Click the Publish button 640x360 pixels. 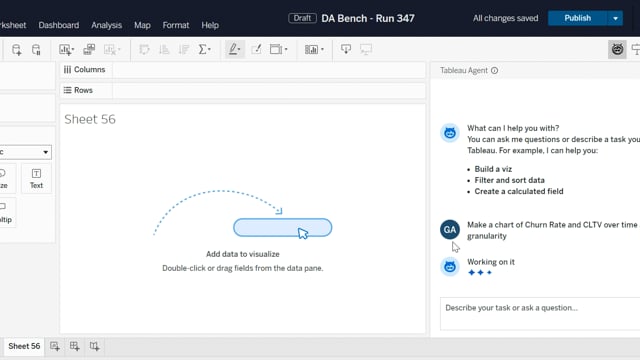pos(577,18)
